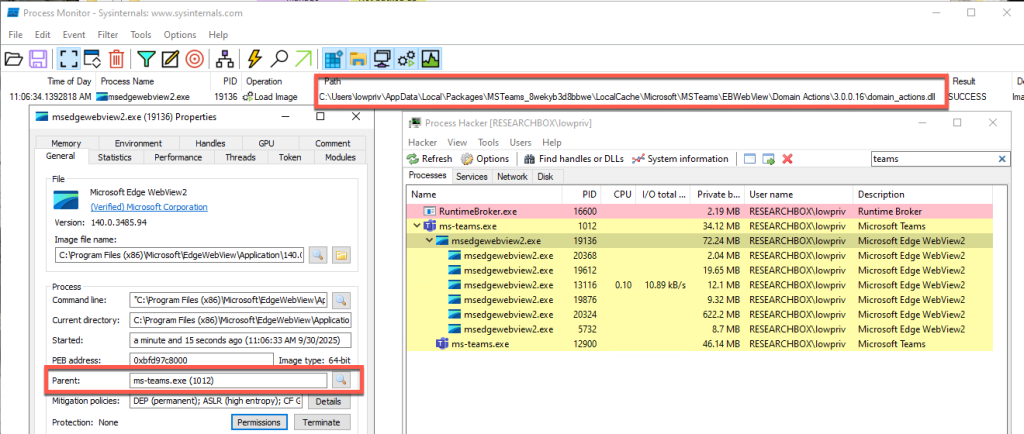This screenshot has width=1024, height=434.
Task: Inspect image file with magnifier button
Action: (318, 255)
